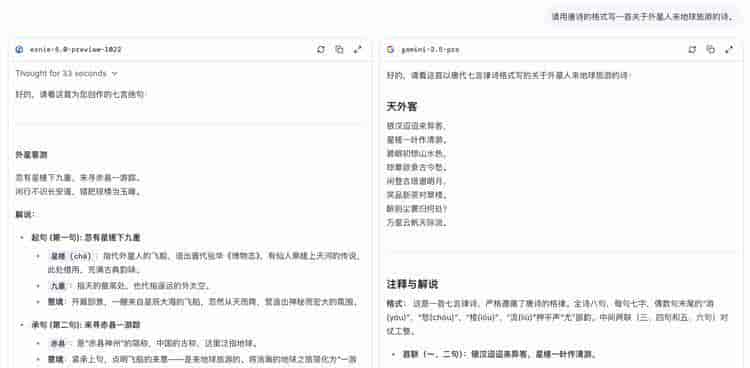This screenshot has height=368, width=750.
Task: Click the ernie model logo icon
Action: (19, 49)
